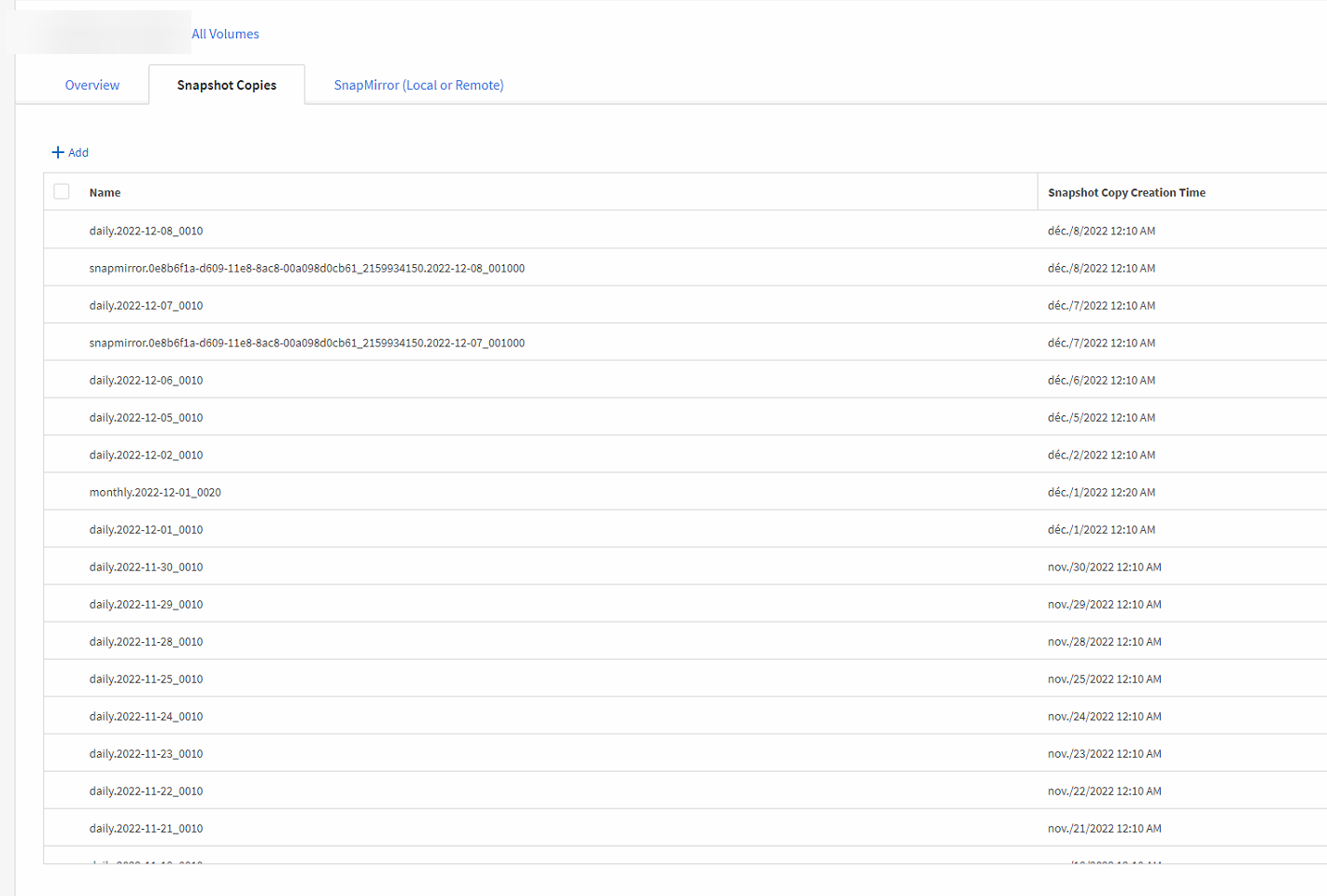Select the daily.2022-11-30_0010 snapshot row

click(146, 567)
